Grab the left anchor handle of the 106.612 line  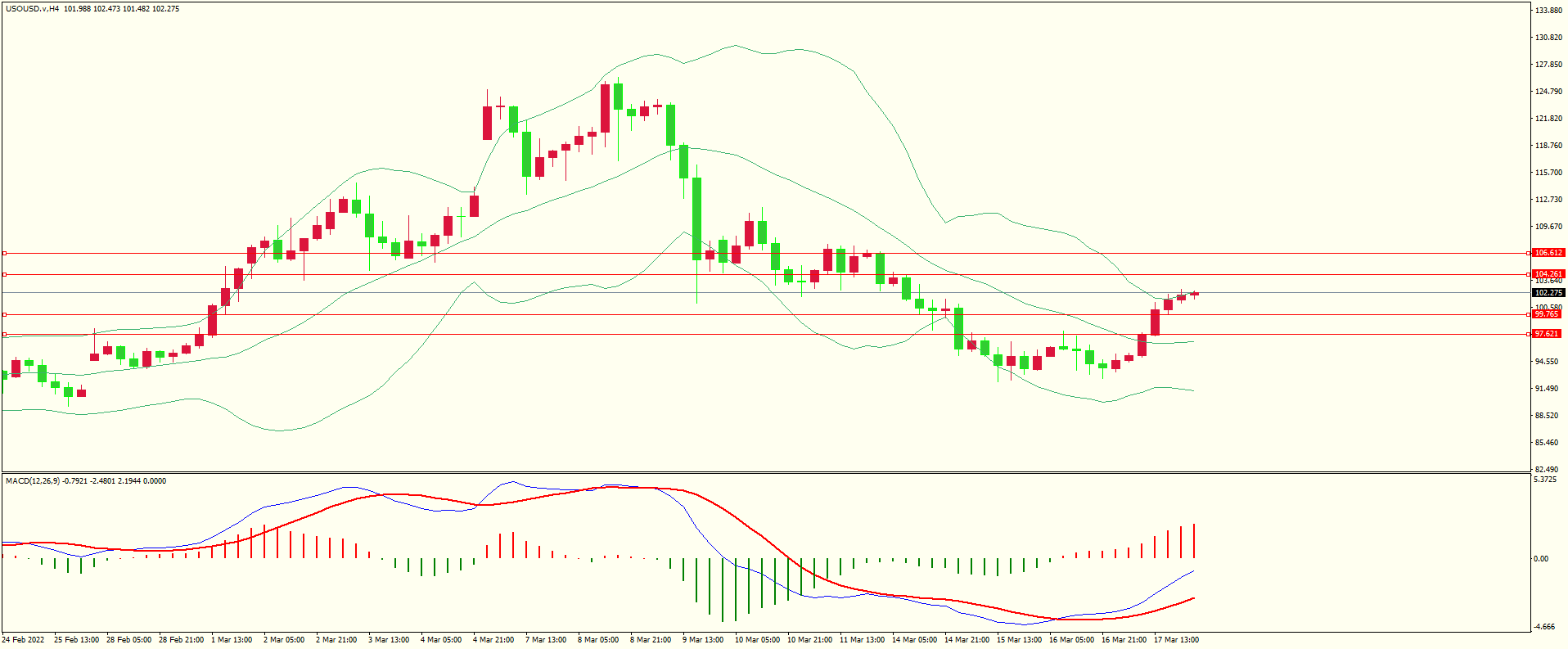(x=4, y=253)
